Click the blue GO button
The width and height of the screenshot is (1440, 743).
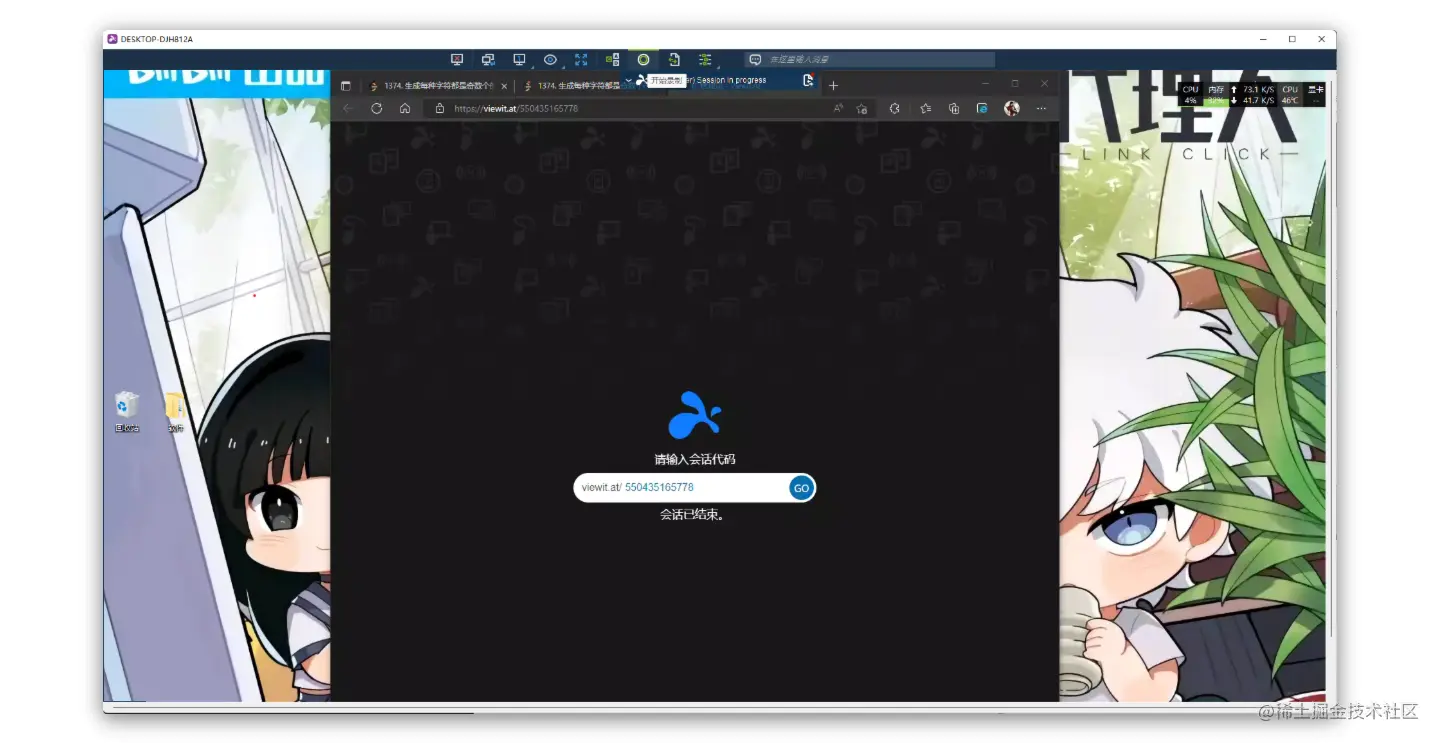[801, 488]
